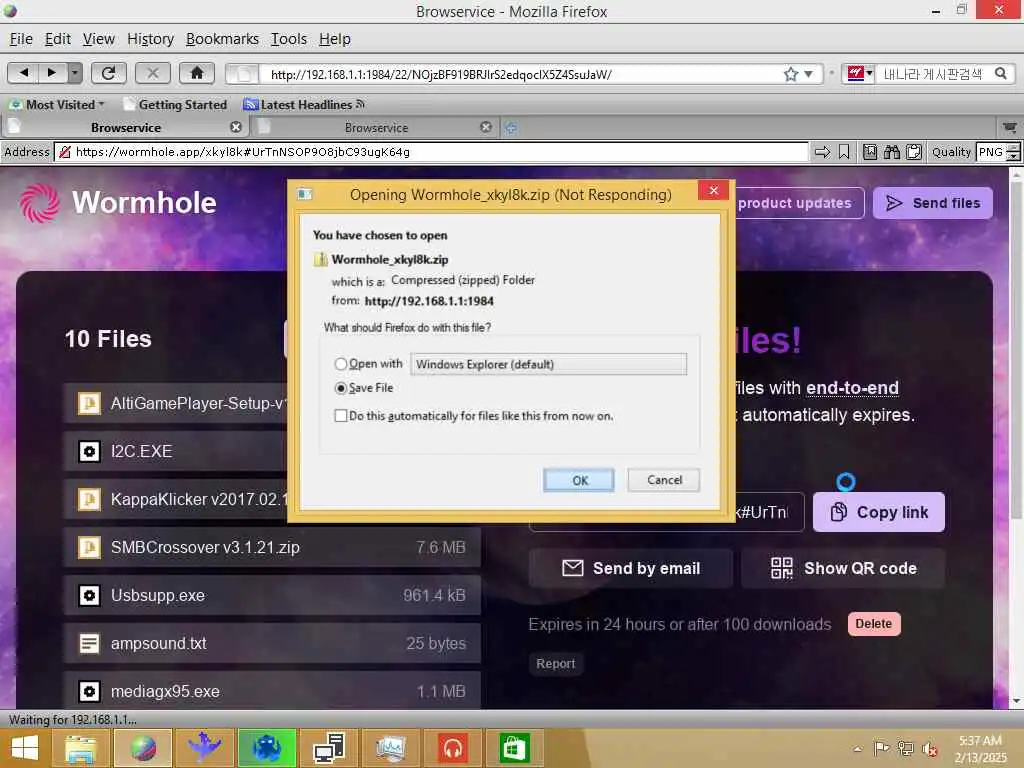
Task: Open the Most Visited bookmarks folder
Action: [x=57, y=104]
